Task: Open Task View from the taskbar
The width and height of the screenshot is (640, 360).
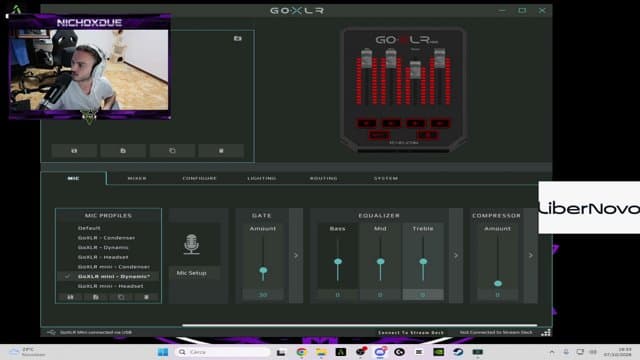Action: 281,352
